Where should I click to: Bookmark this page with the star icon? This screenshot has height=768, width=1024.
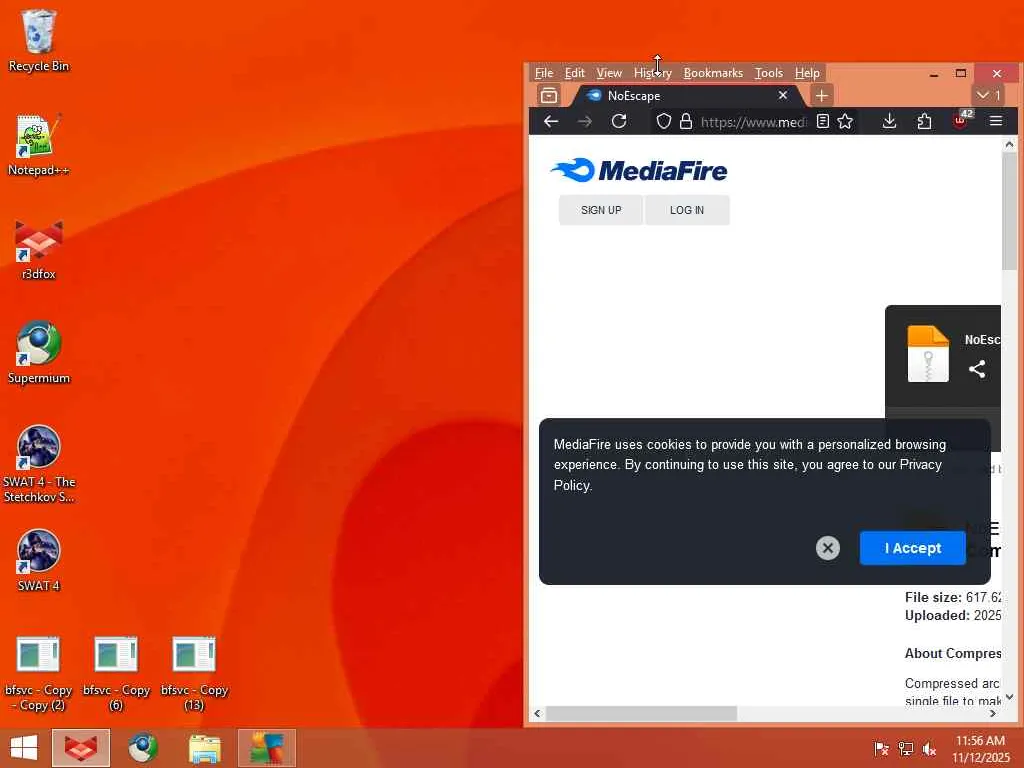[x=845, y=121]
